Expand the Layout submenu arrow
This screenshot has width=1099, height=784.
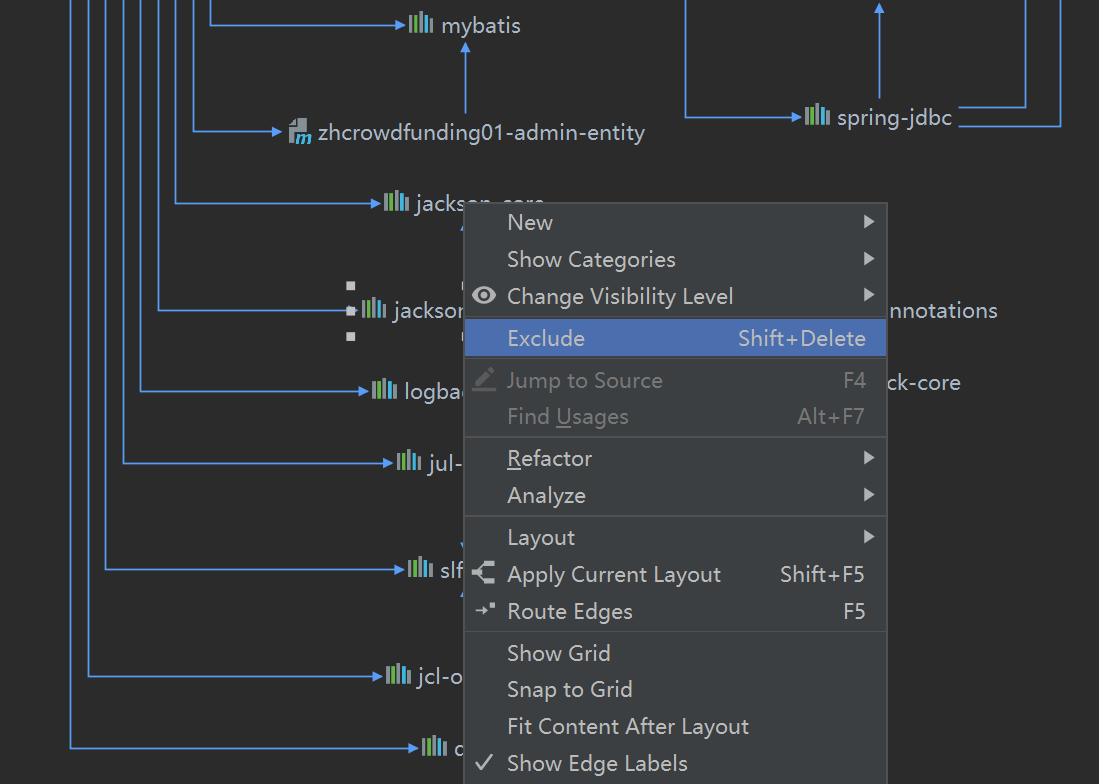pyautogui.click(x=869, y=537)
